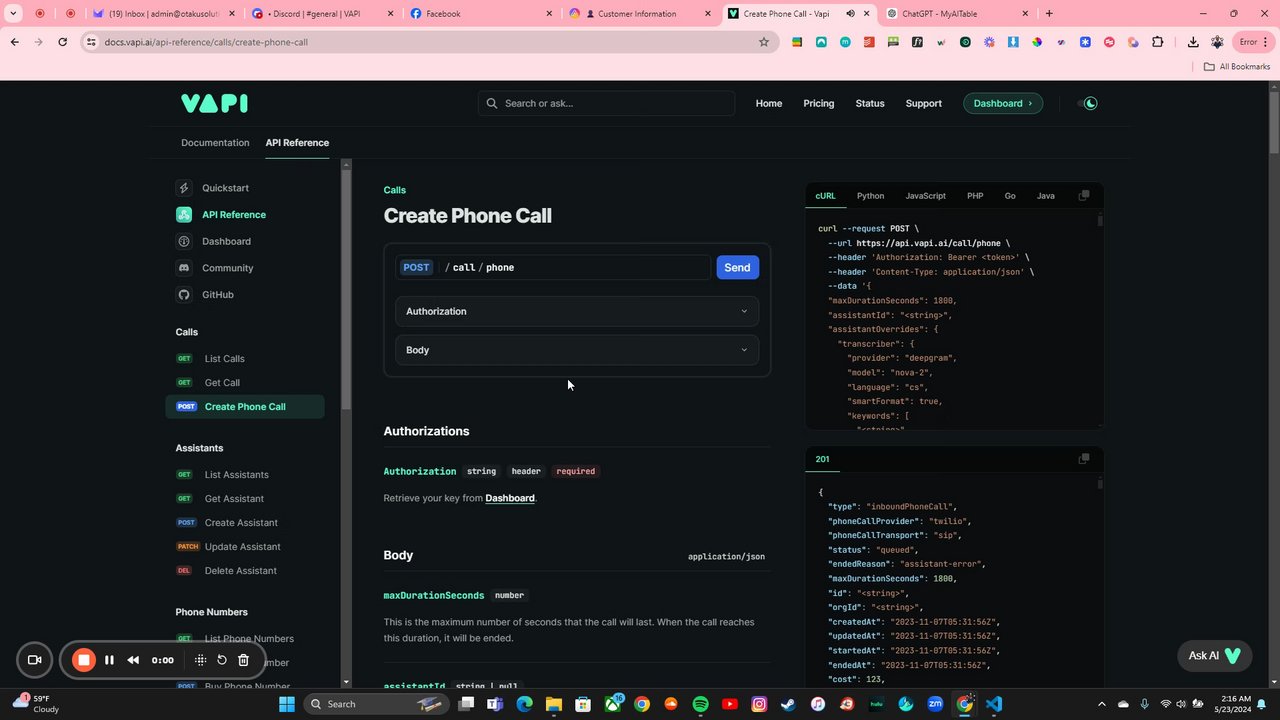Viewport: 1280px width, 720px height.
Task: Click the sidebar vertical scrollbar
Action: [347, 290]
